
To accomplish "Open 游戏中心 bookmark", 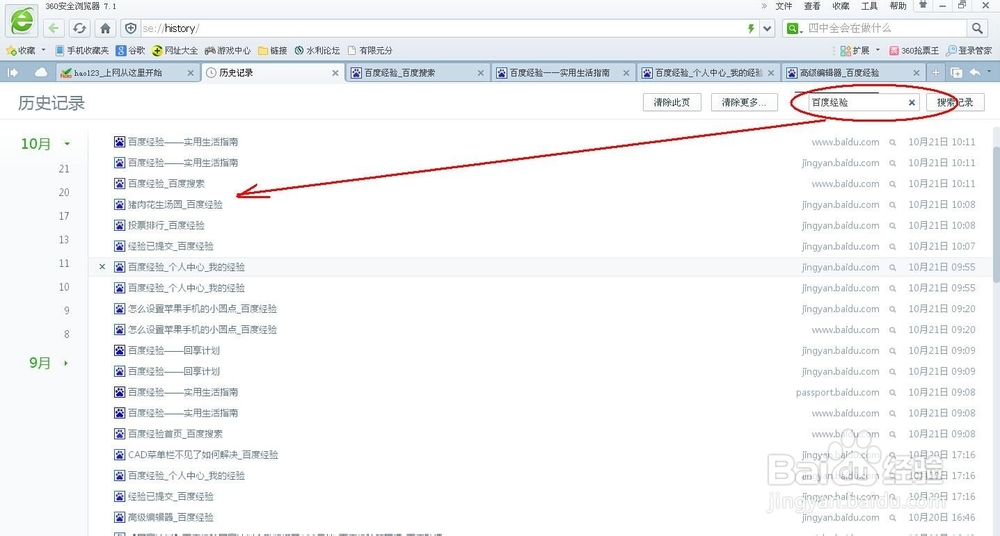I will (x=228, y=50).
